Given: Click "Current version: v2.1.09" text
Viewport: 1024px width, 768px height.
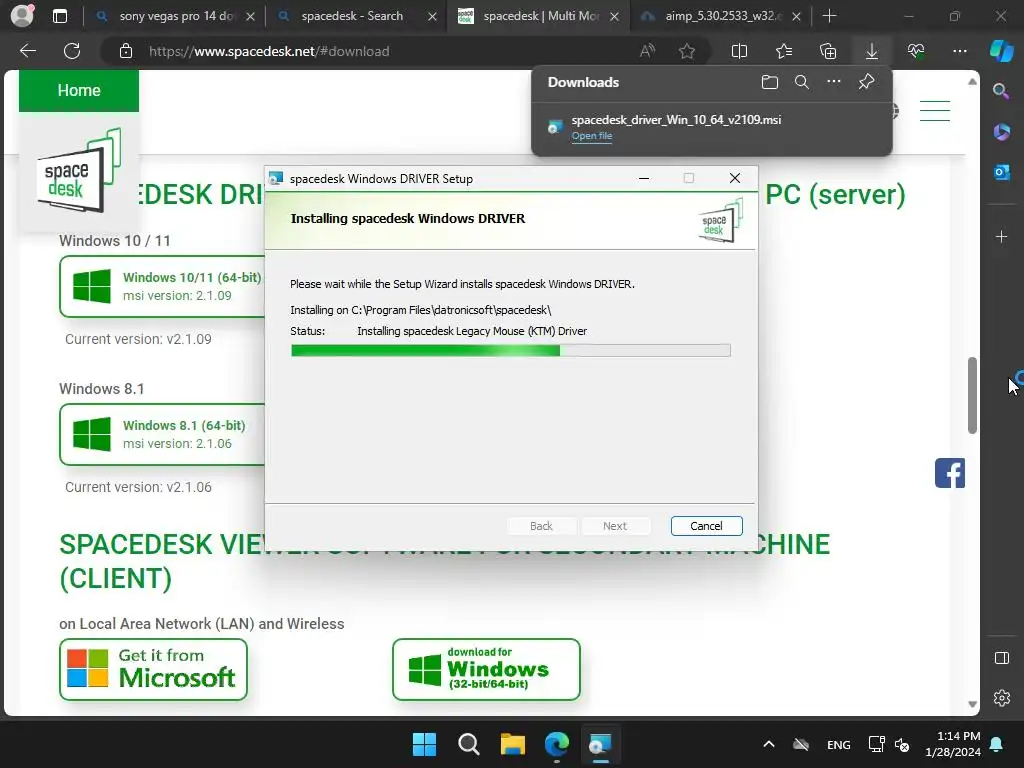Looking at the screenshot, I should click(138, 339).
